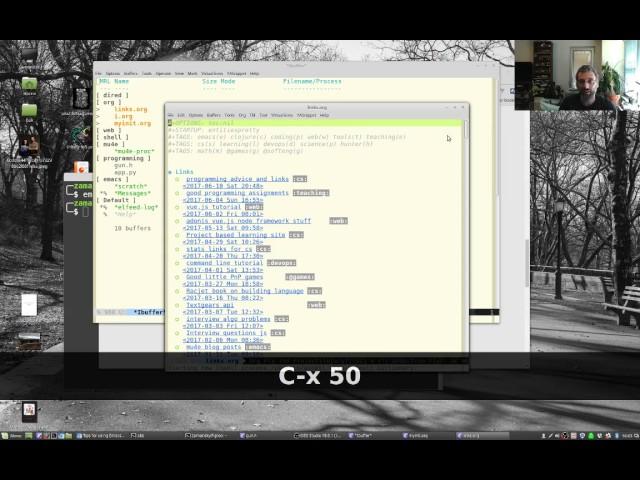Click the *Ibuffer* mode line name
The image size is (640, 480).
point(149,312)
